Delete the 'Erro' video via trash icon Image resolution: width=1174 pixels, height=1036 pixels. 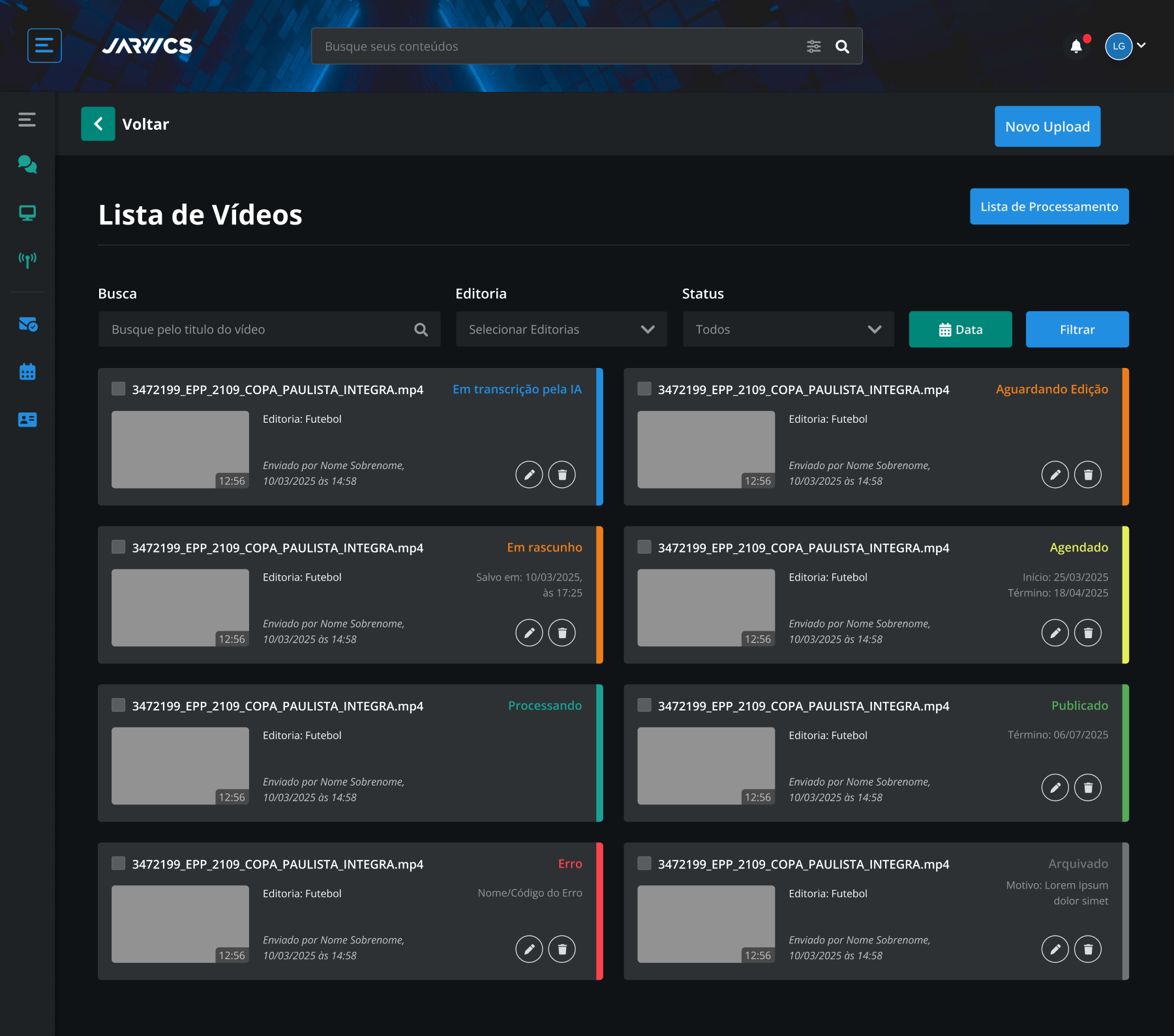pyautogui.click(x=562, y=949)
